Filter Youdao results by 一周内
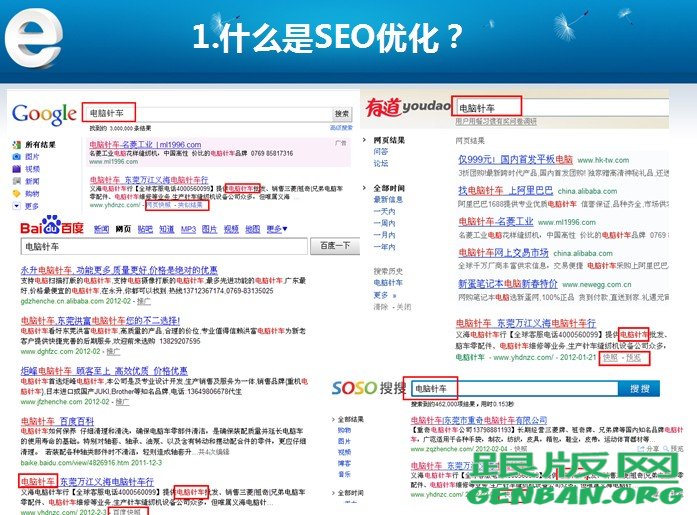The image size is (697, 515). click(x=384, y=223)
